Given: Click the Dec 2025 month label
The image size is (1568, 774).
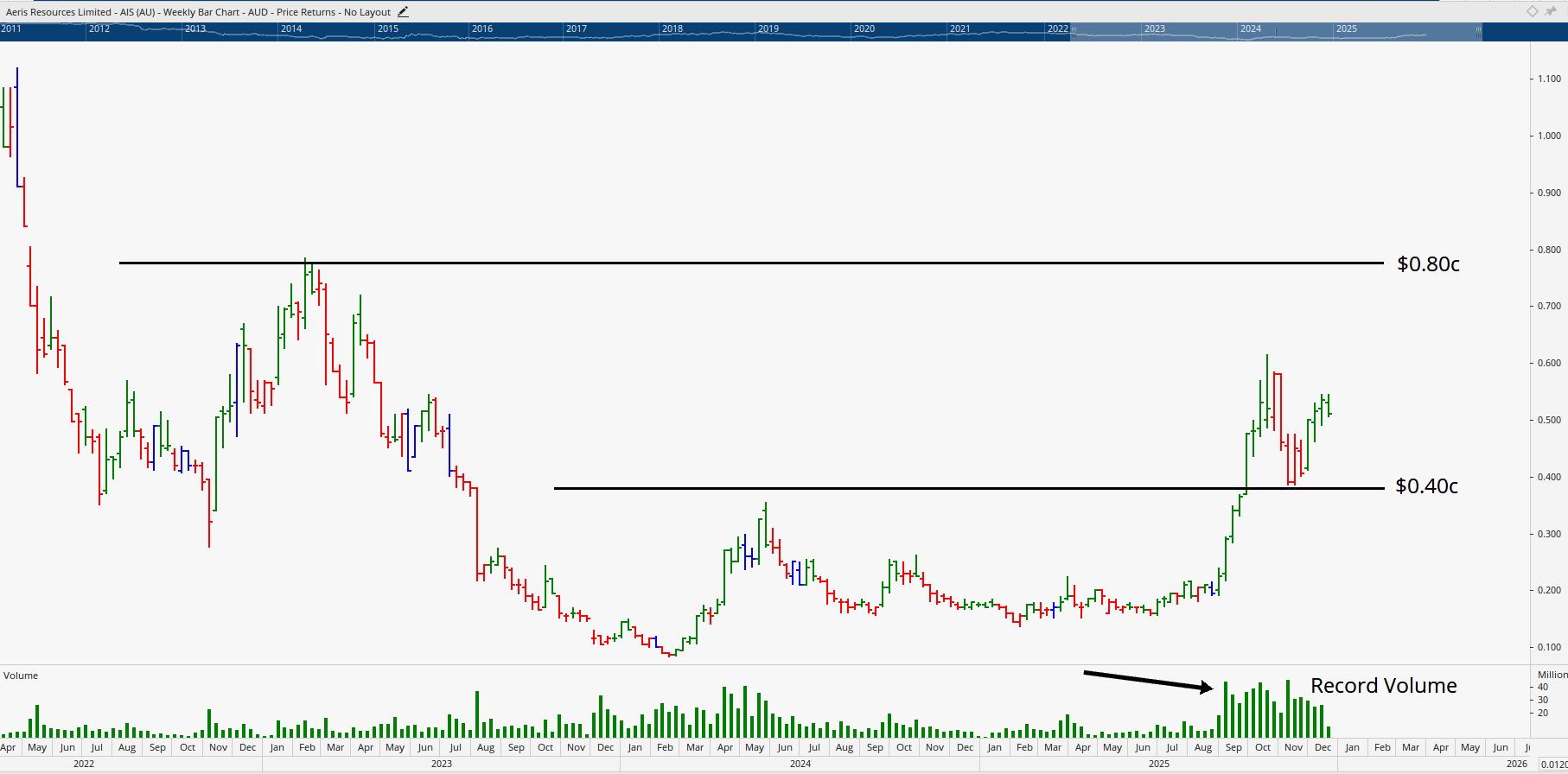Looking at the screenshot, I should click(1323, 747).
